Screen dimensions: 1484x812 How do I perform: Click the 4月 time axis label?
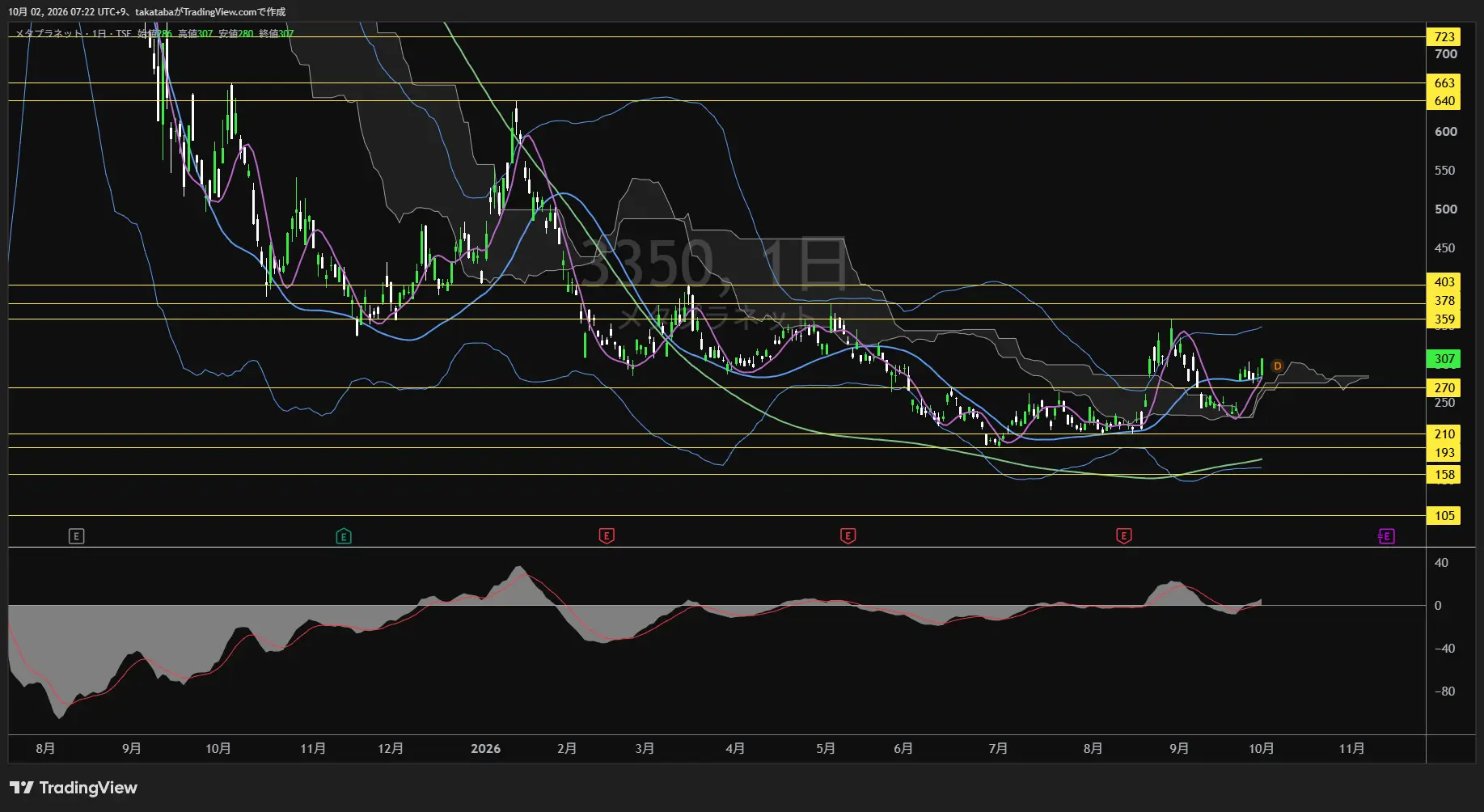[x=735, y=749]
